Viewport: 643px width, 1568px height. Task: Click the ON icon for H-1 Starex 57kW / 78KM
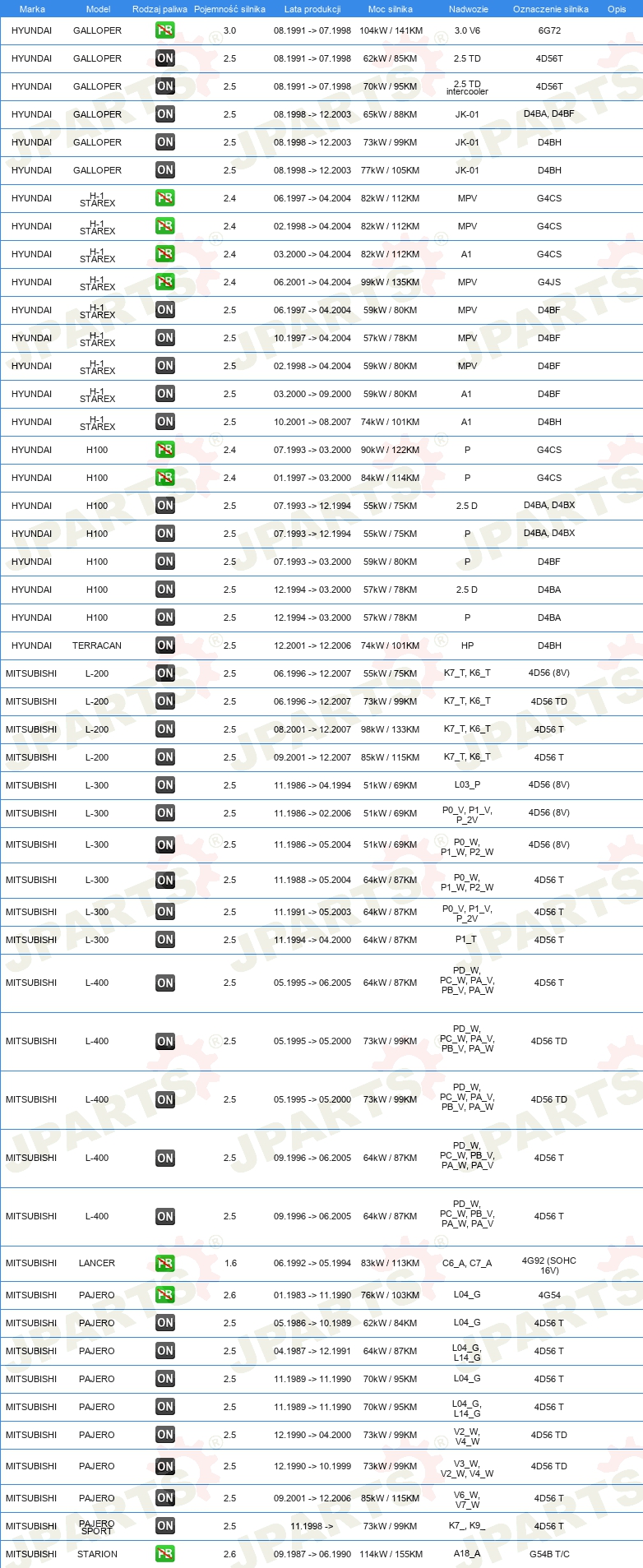[165, 338]
